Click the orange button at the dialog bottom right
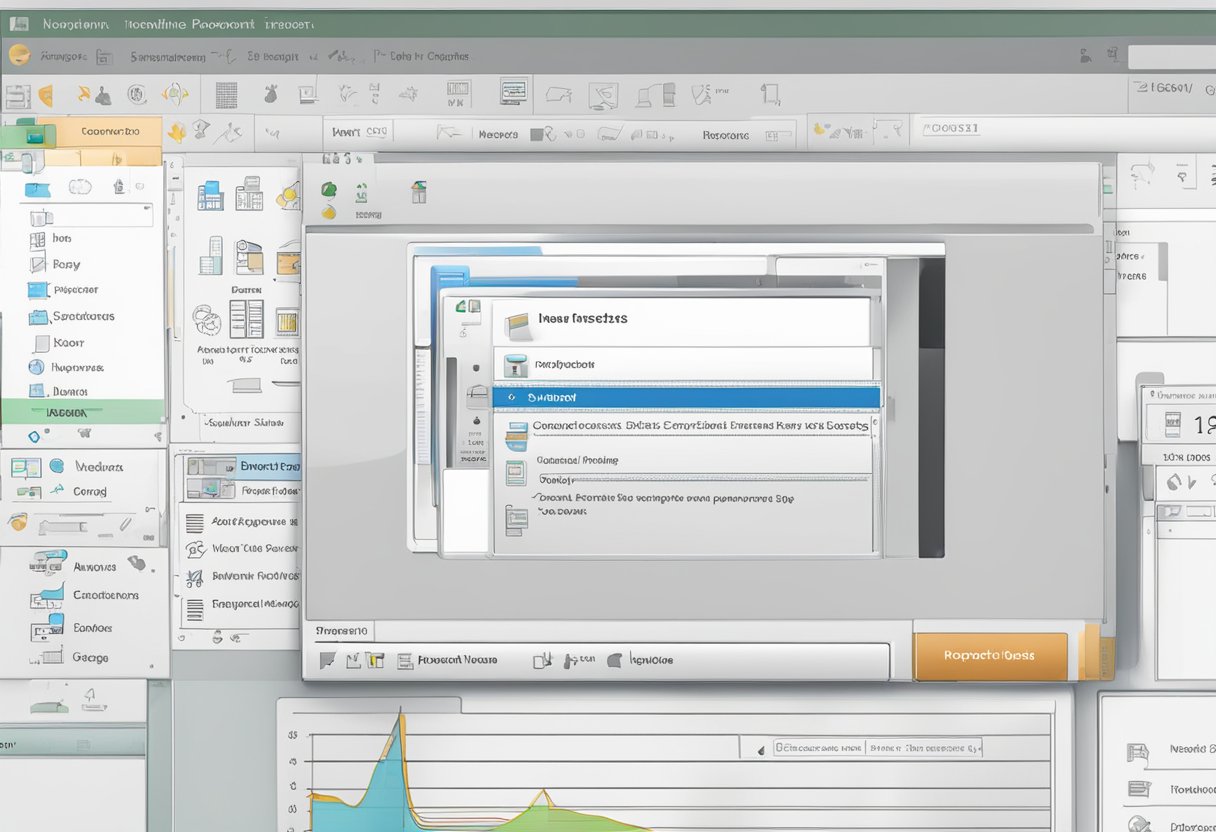Image resolution: width=1216 pixels, height=832 pixels. point(990,656)
